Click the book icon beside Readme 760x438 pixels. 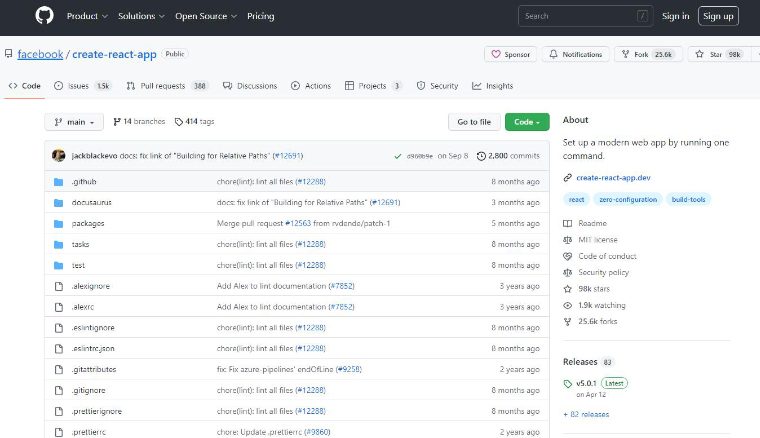click(568, 223)
